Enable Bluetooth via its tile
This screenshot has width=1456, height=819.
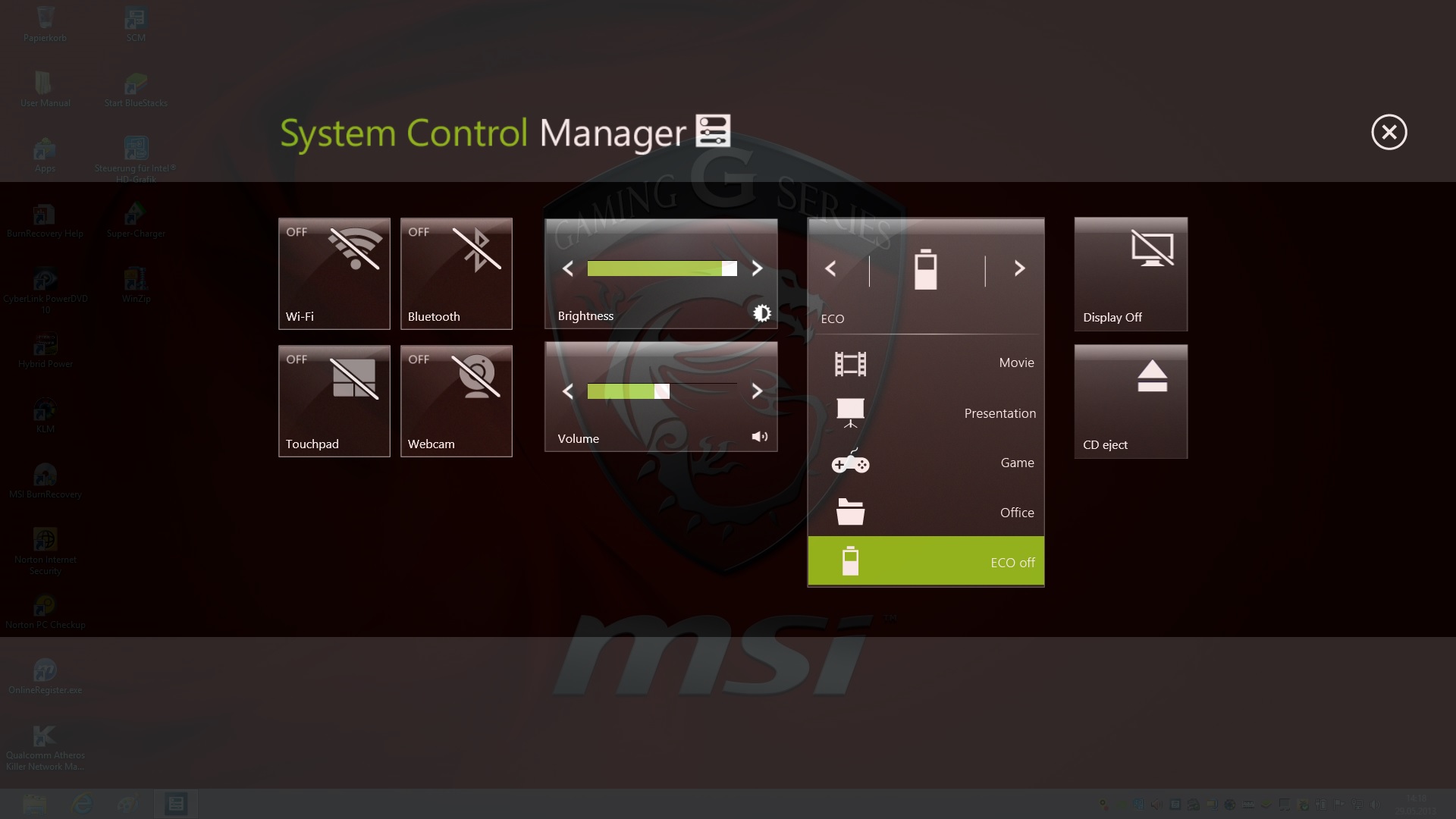[x=457, y=274]
